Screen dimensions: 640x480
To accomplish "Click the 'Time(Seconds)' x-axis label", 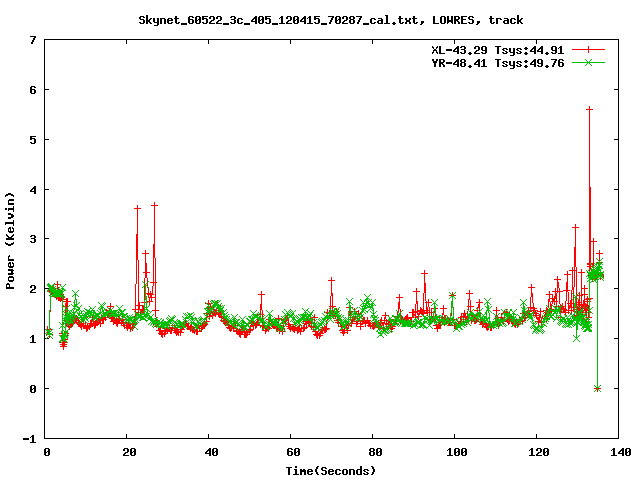I will point(331,471).
